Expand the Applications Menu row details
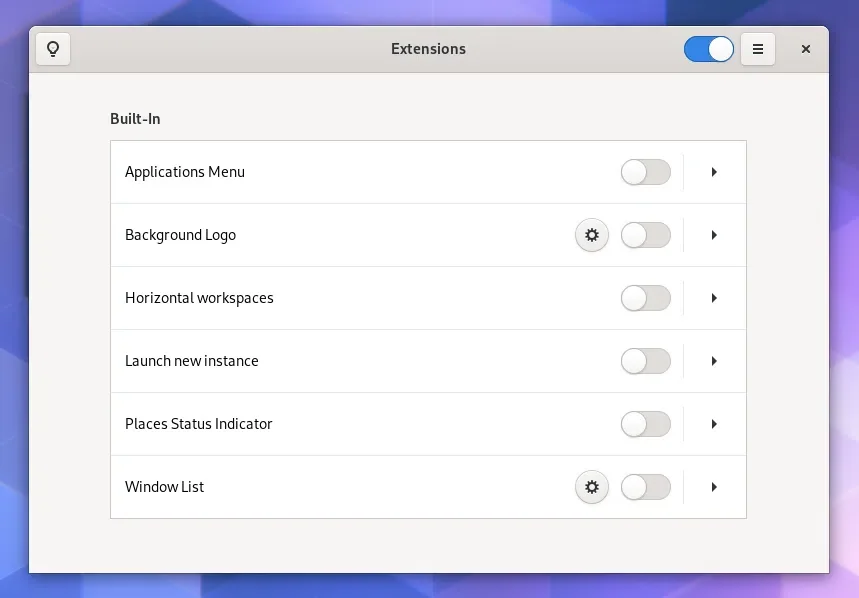 point(714,172)
